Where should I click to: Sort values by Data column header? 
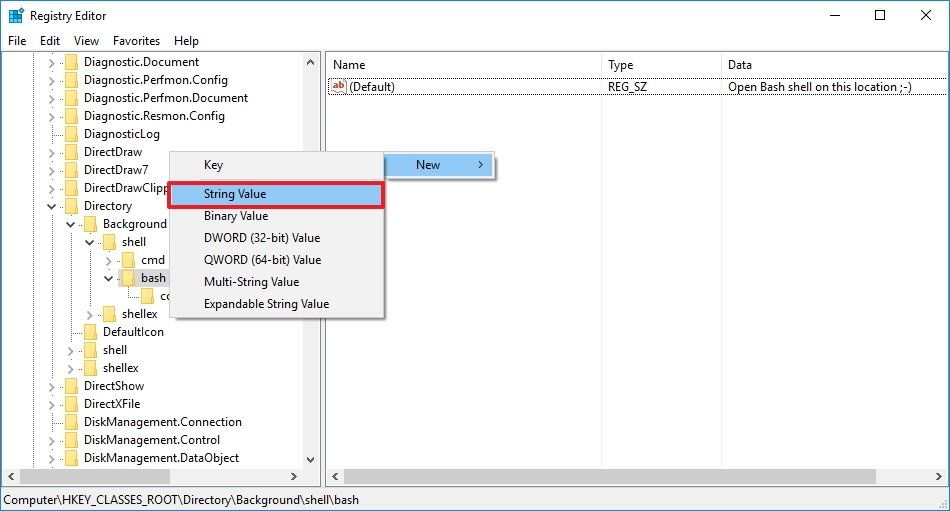(x=835, y=65)
